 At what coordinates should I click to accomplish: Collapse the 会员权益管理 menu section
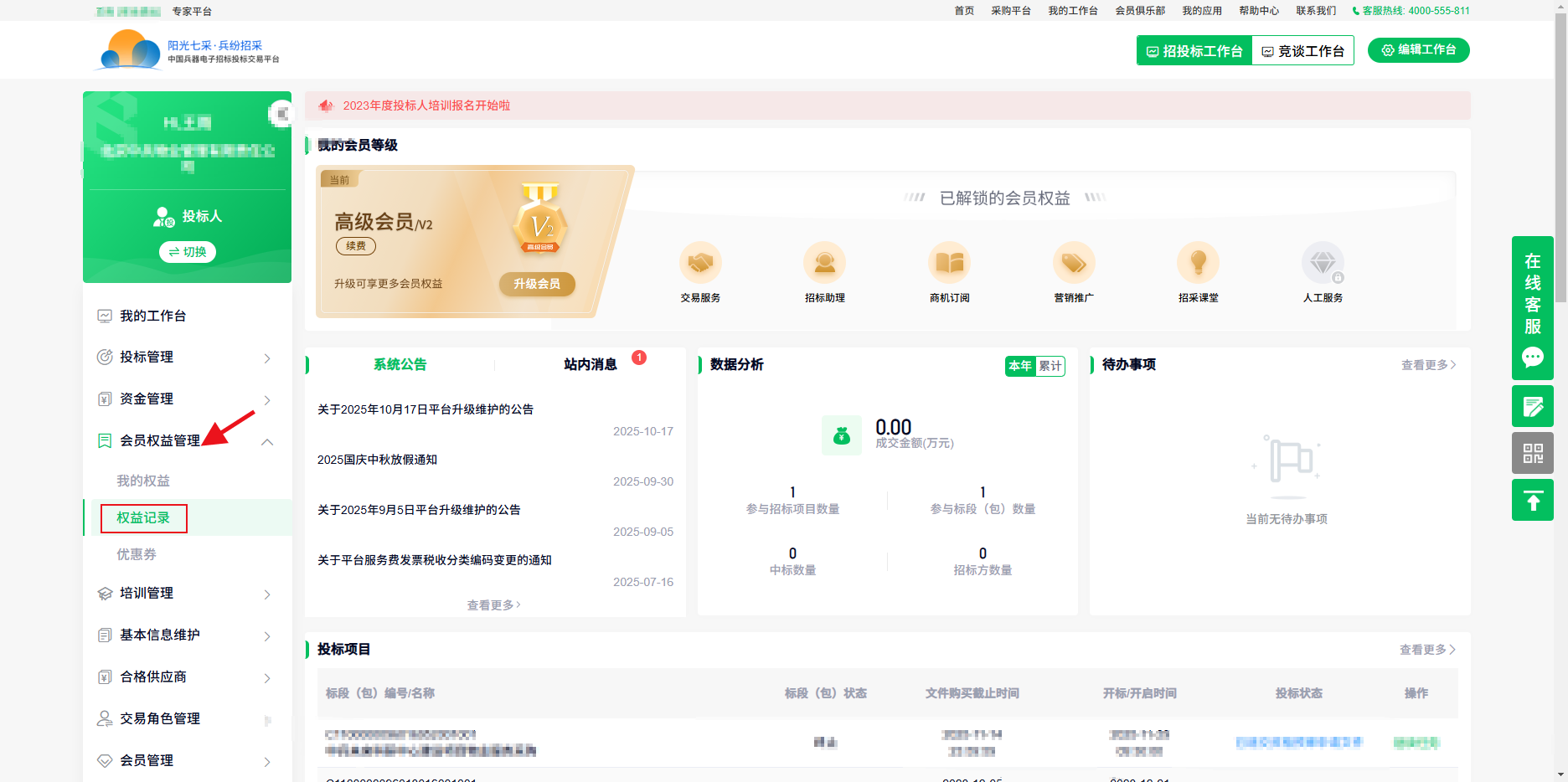click(267, 441)
